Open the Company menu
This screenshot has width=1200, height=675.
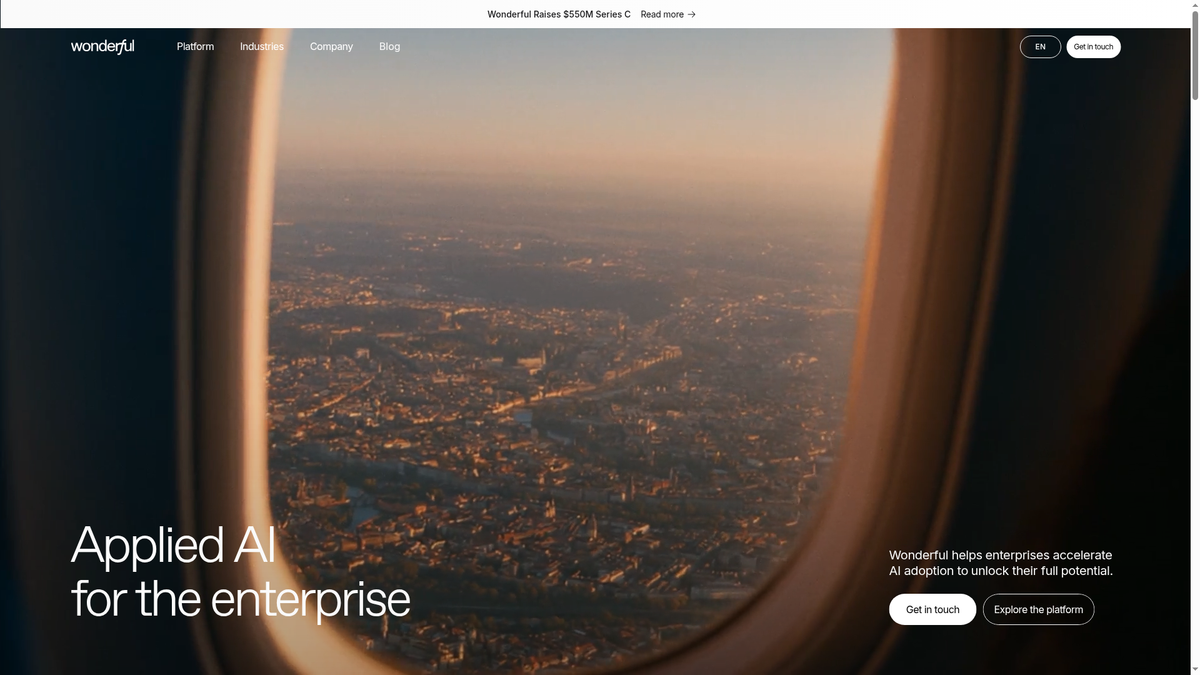point(331,47)
